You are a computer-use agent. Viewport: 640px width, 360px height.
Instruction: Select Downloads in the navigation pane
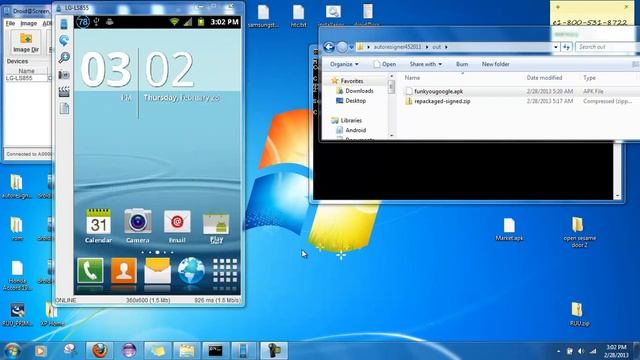(355, 91)
